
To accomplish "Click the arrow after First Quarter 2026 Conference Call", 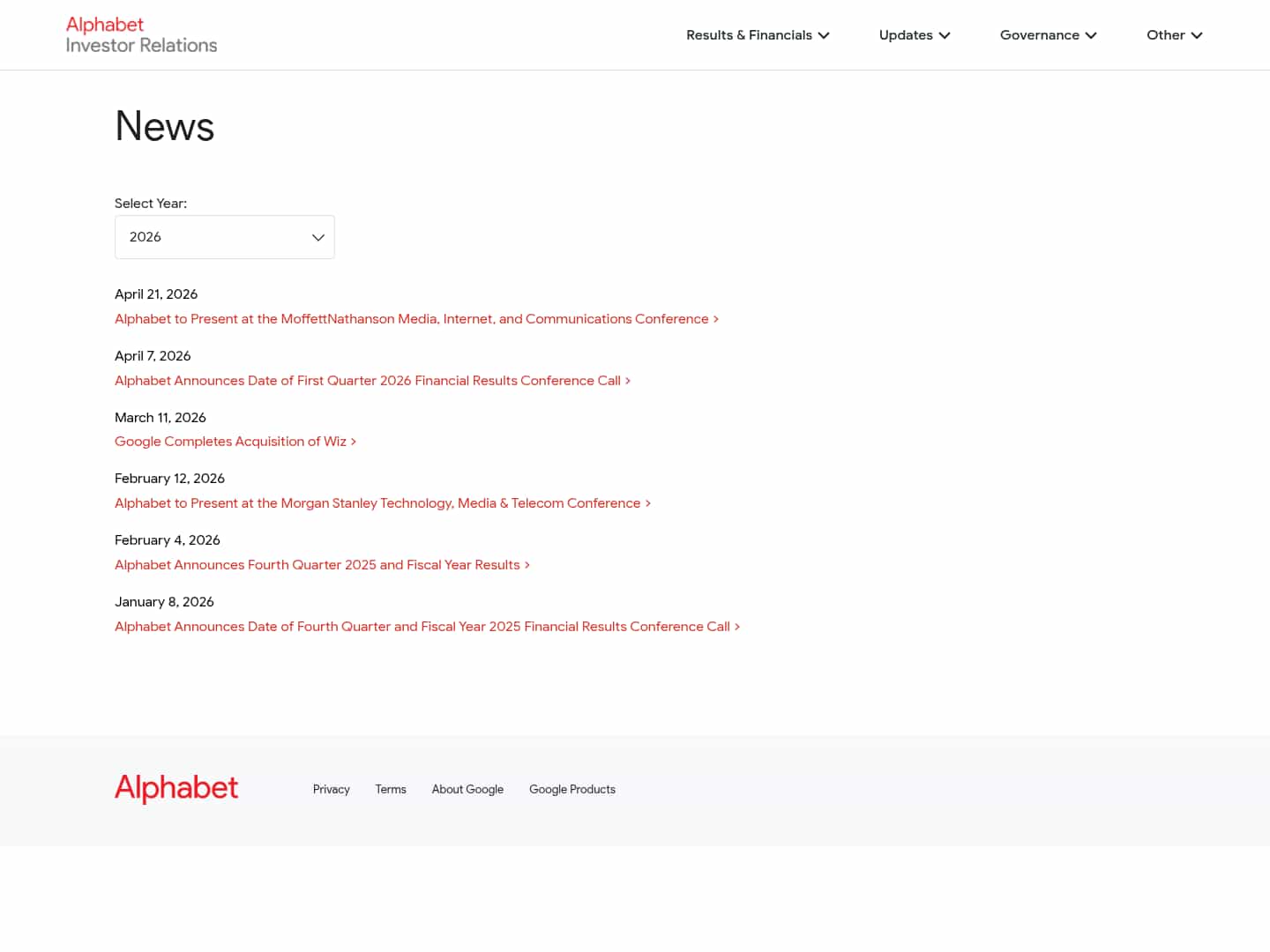I will pos(628,381).
